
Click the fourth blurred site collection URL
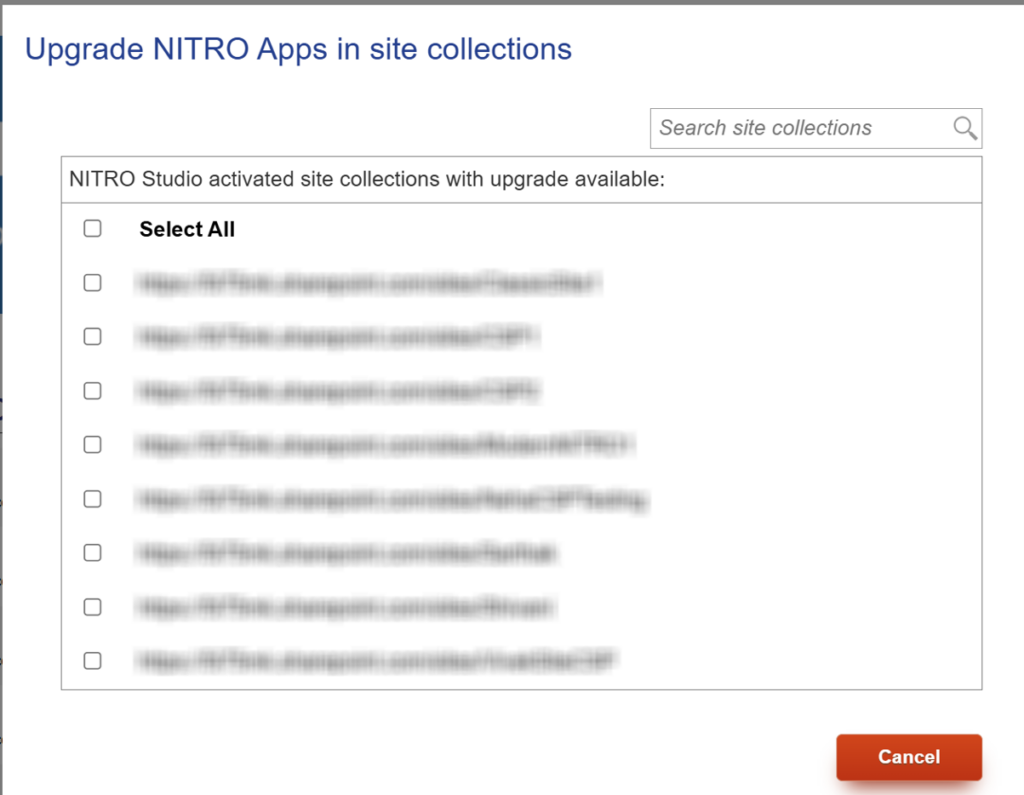pos(385,445)
